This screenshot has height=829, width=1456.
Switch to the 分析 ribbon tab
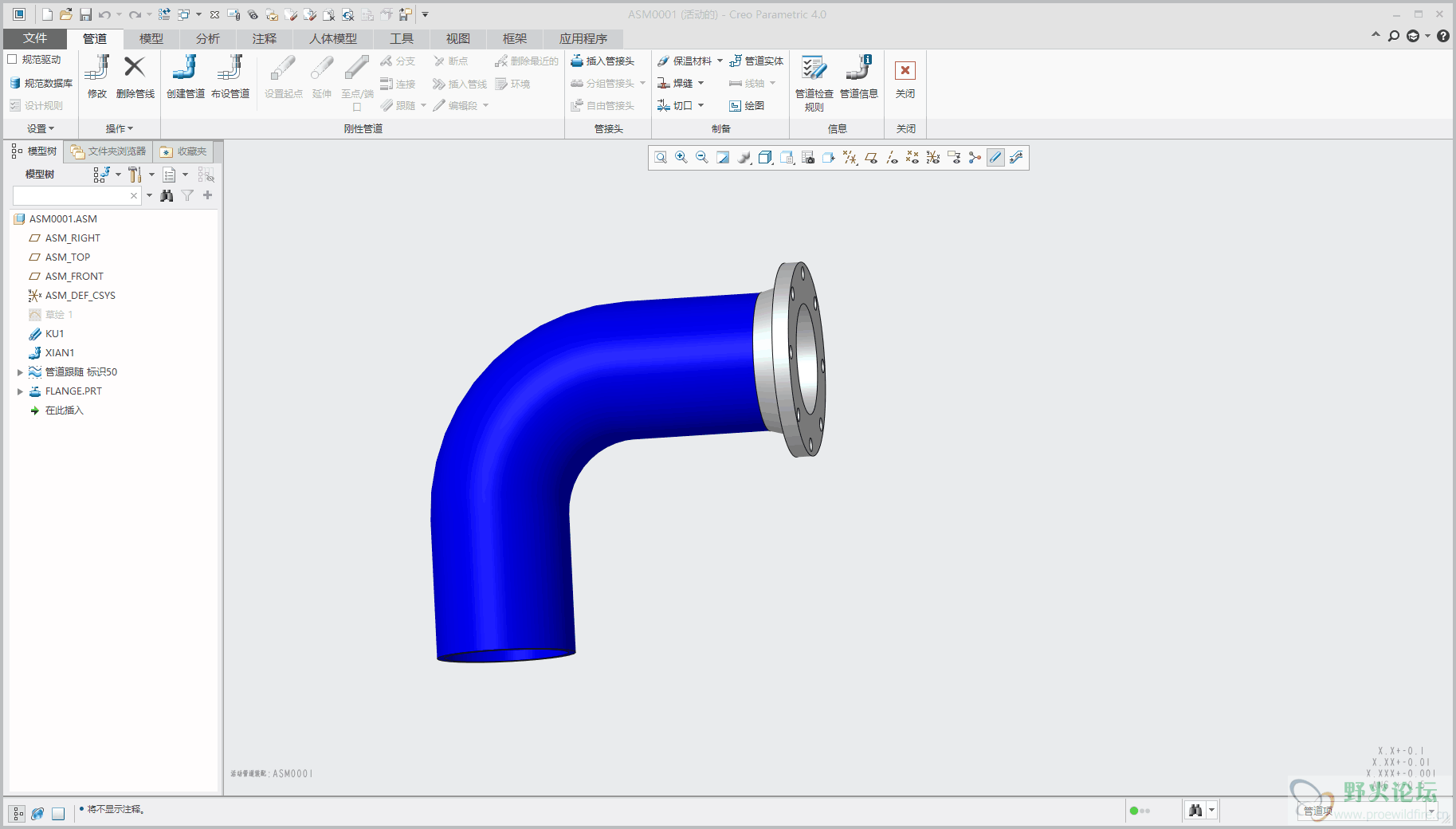[207, 38]
